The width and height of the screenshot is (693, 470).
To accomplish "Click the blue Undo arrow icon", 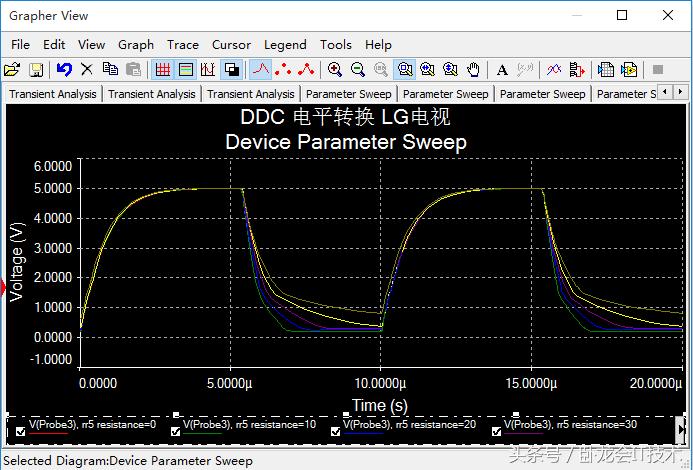I will tap(64, 69).
